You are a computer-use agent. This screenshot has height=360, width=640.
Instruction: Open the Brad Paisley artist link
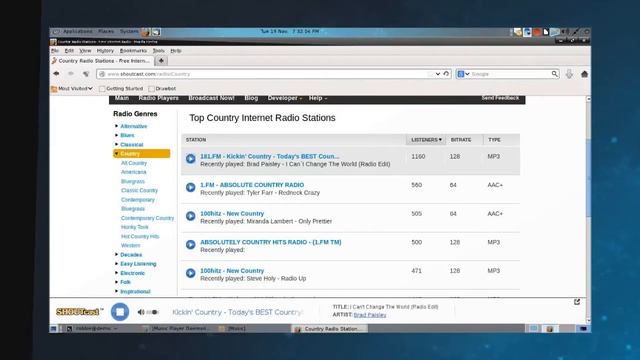pos(370,315)
